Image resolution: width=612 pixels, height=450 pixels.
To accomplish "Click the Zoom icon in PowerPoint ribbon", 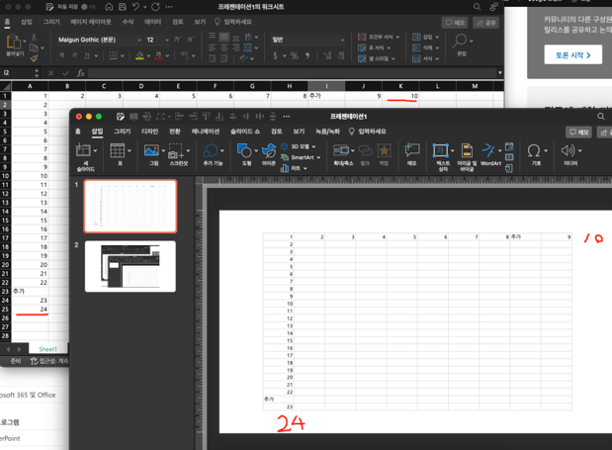I will pyautogui.click(x=341, y=150).
